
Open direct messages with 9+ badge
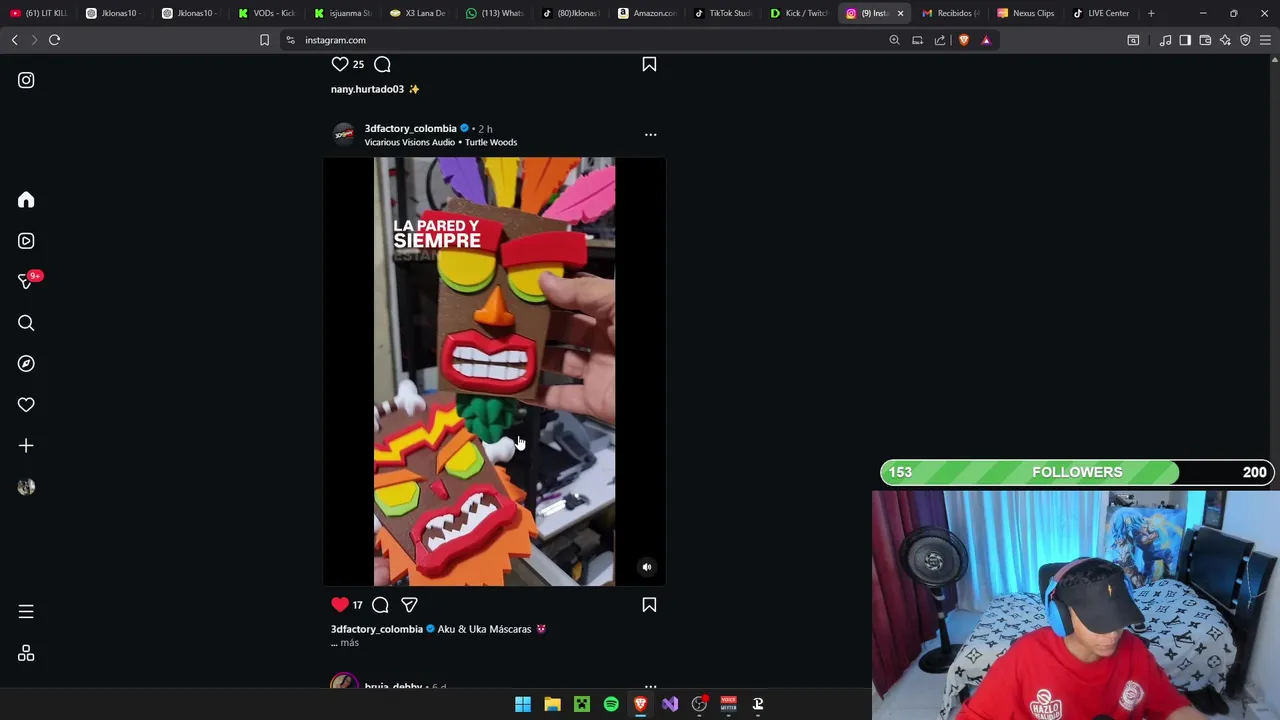pos(26,282)
